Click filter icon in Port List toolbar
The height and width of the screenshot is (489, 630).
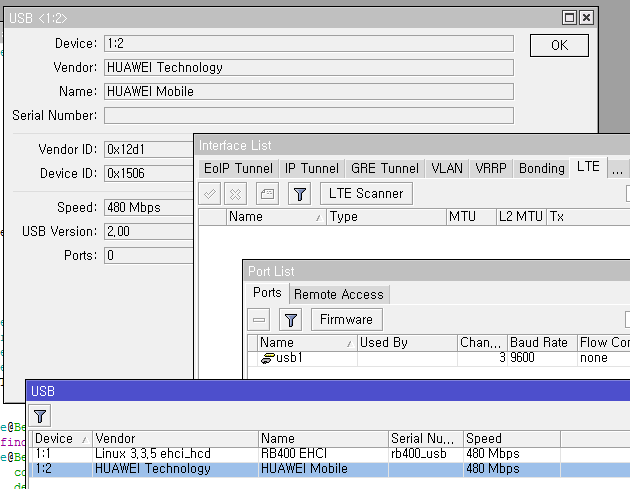pyautogui.click(x=290, y=320)
